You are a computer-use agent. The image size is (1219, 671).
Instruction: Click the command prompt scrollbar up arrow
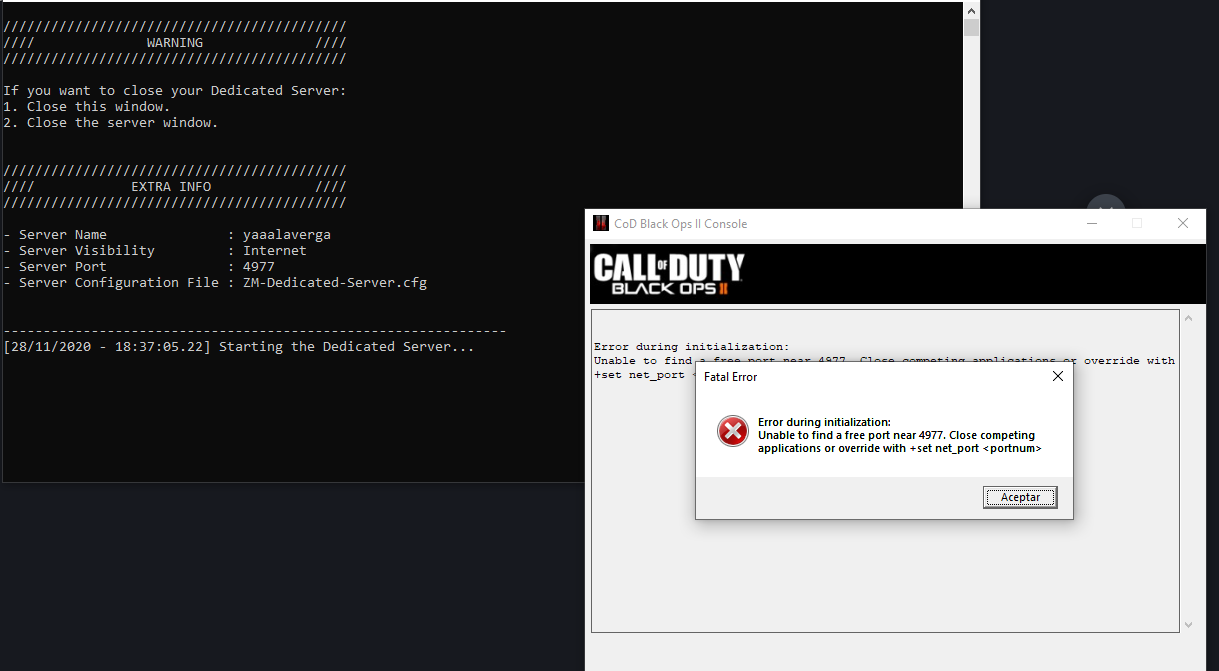click(x=971, y=10)
